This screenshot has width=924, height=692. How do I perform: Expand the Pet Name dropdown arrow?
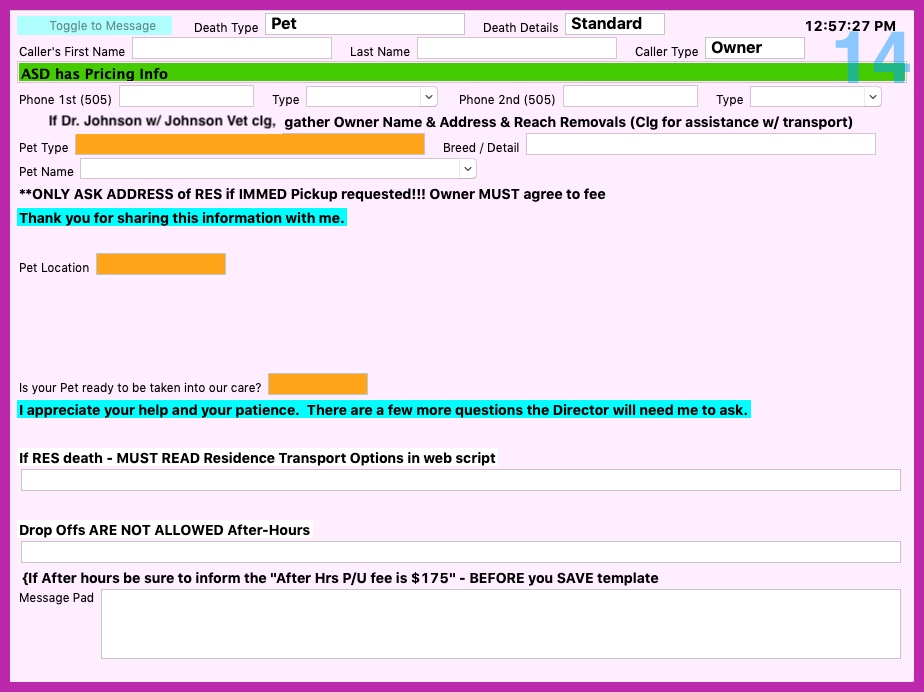(x=467, y=169)
